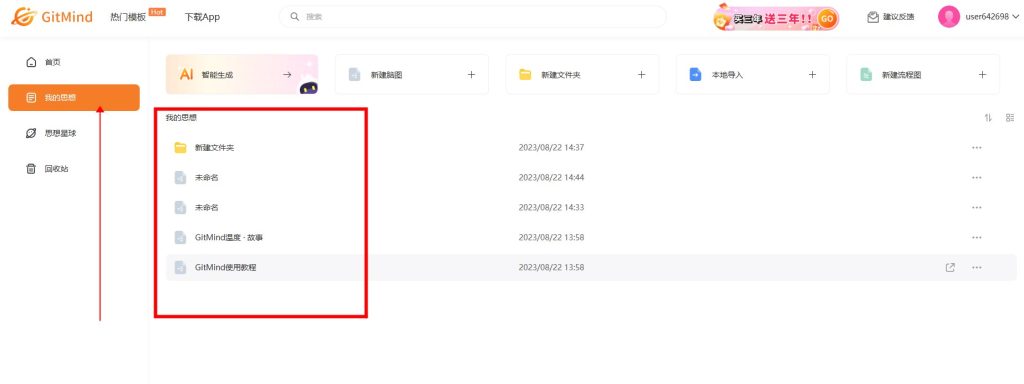Image resolution: width=1024 pixels, height=384 pixels.
Task: Click the 新建脑图 card
Action: [412, 74]
